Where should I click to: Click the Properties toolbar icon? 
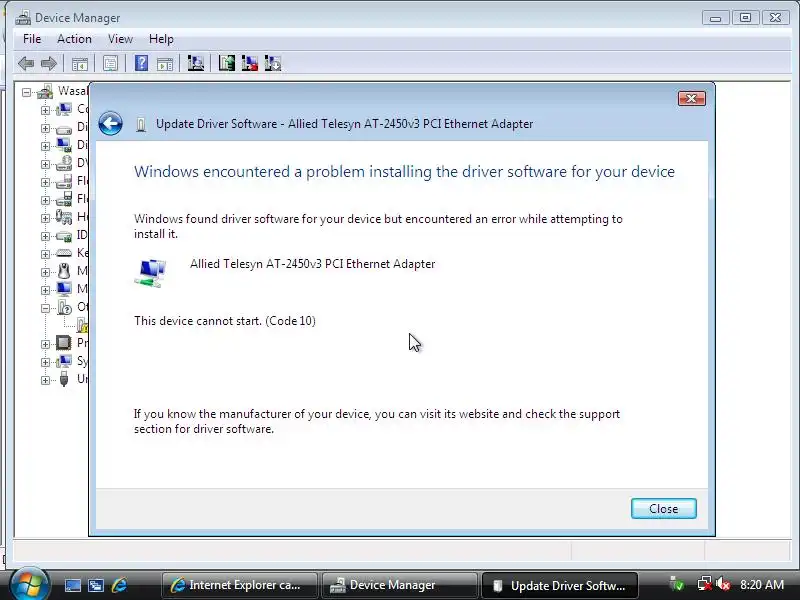(x=110, y=64)
